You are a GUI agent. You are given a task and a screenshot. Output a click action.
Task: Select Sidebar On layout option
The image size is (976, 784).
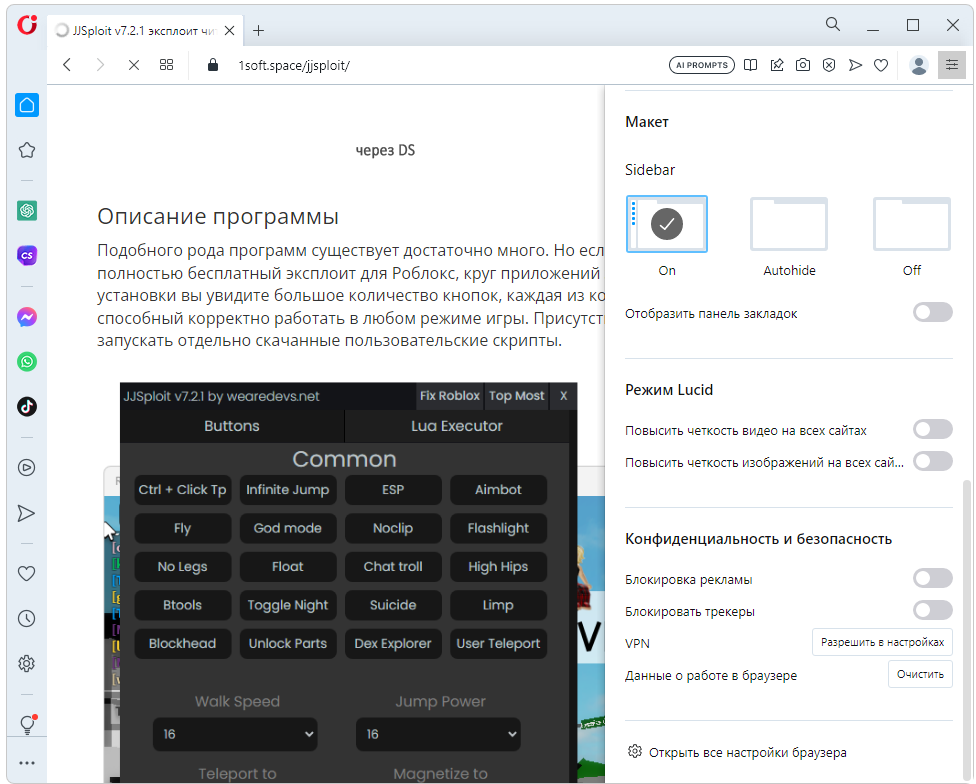click(667, 224)
